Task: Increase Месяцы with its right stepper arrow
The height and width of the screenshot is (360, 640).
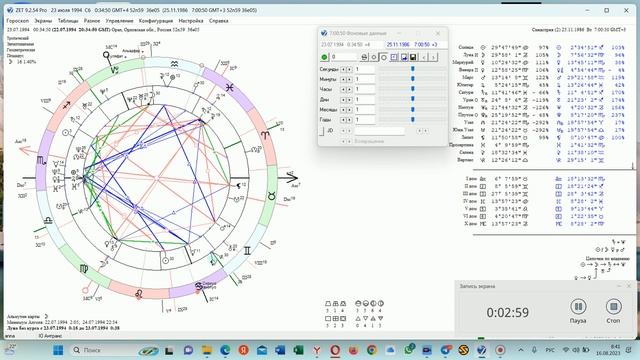Action: click(x=349, y=110)
